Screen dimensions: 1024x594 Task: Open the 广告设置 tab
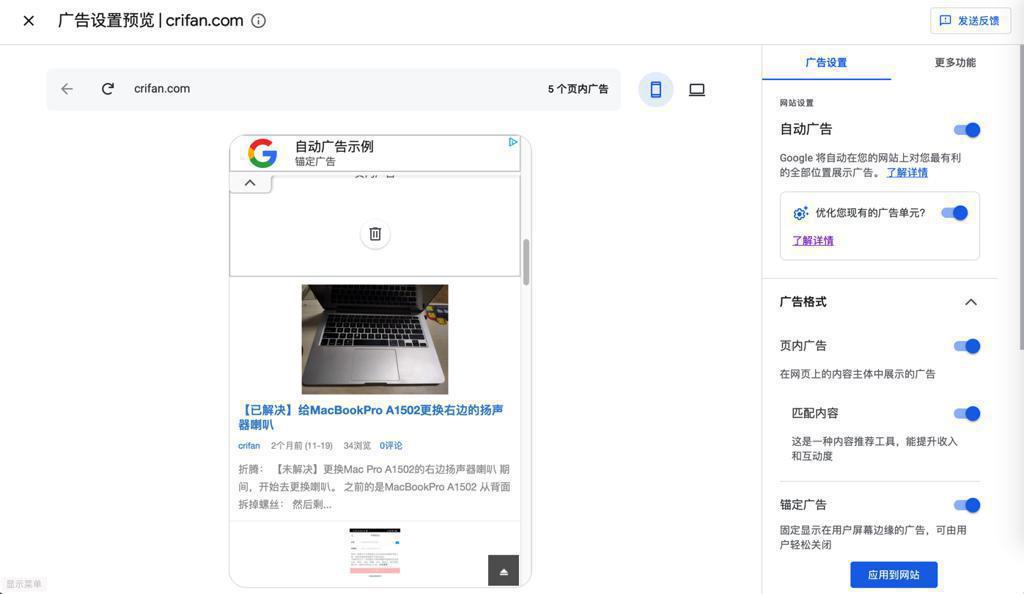[826, 63]
